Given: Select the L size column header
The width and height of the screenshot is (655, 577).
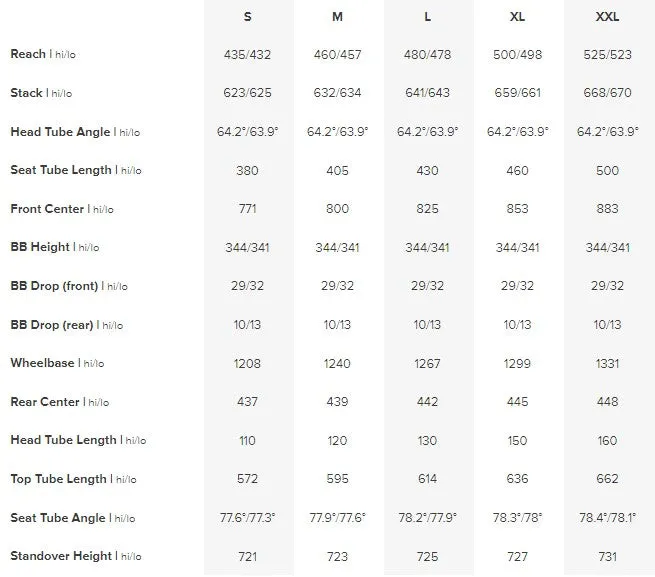Looking at the screenshot, I should coord(427,17).
